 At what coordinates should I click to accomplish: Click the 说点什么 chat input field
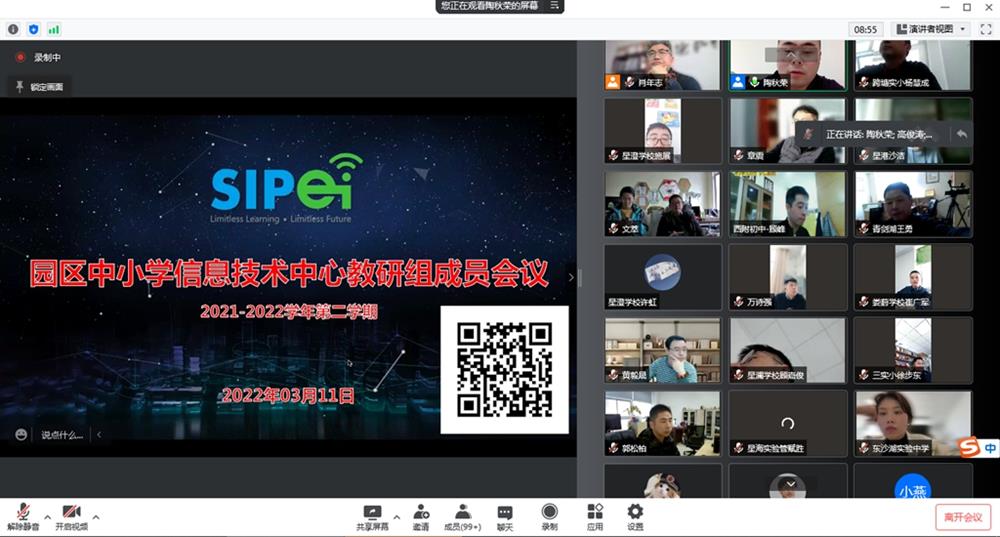62,435
